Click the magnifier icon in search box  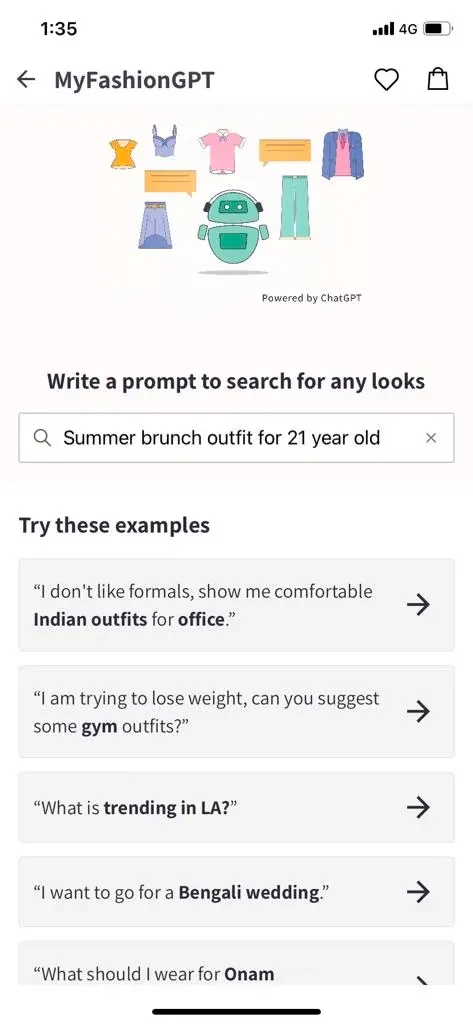click(x=42, y=438)
